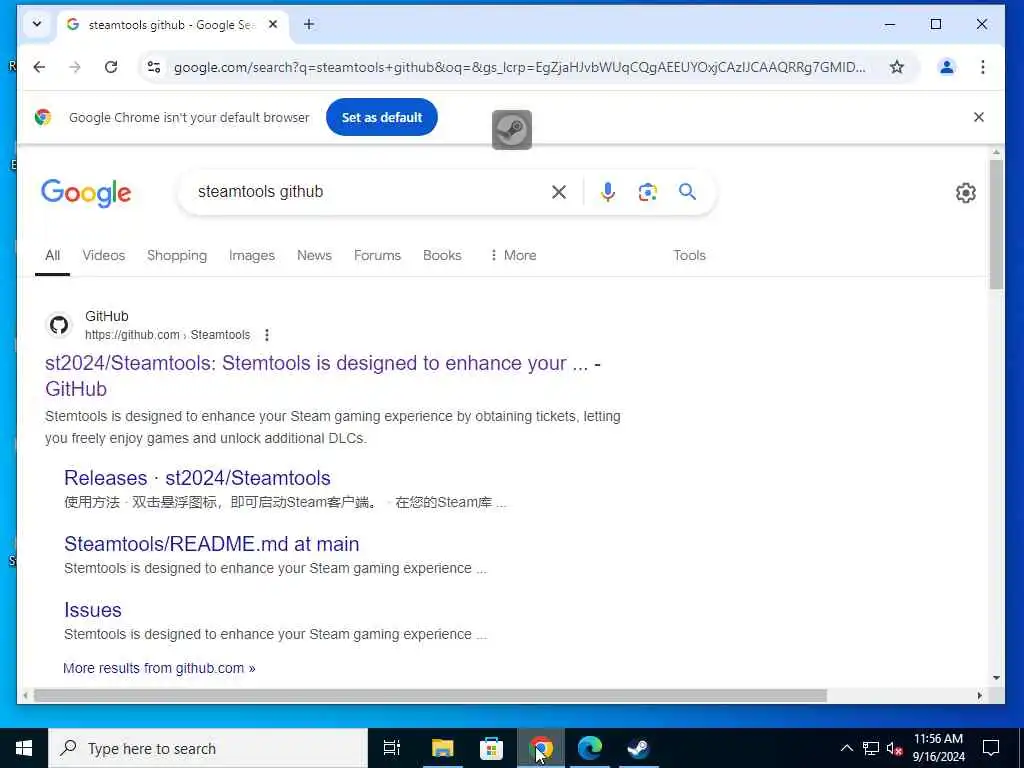Open Task View from the taskbar
The height and width of the screenshot is (768, 1024).
tap(392, 748)
